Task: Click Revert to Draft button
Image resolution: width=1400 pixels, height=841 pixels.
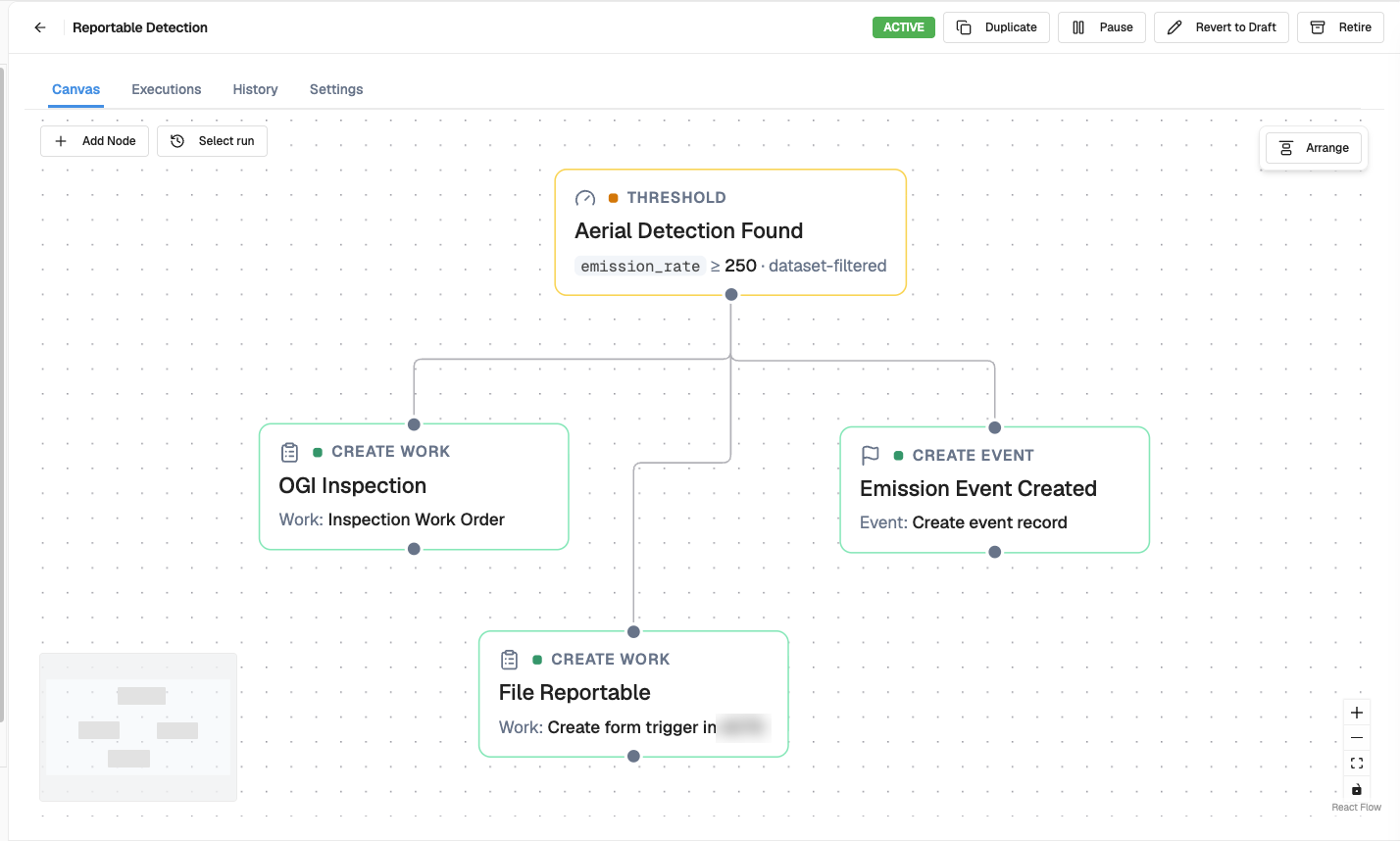Action: coord(1222,27)
